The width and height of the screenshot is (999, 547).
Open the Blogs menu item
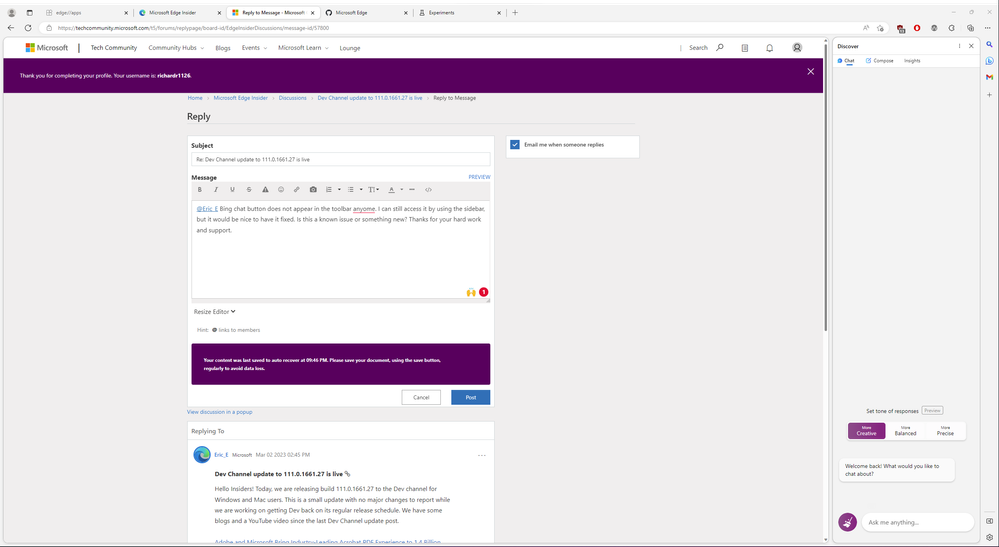pos(222,48)
